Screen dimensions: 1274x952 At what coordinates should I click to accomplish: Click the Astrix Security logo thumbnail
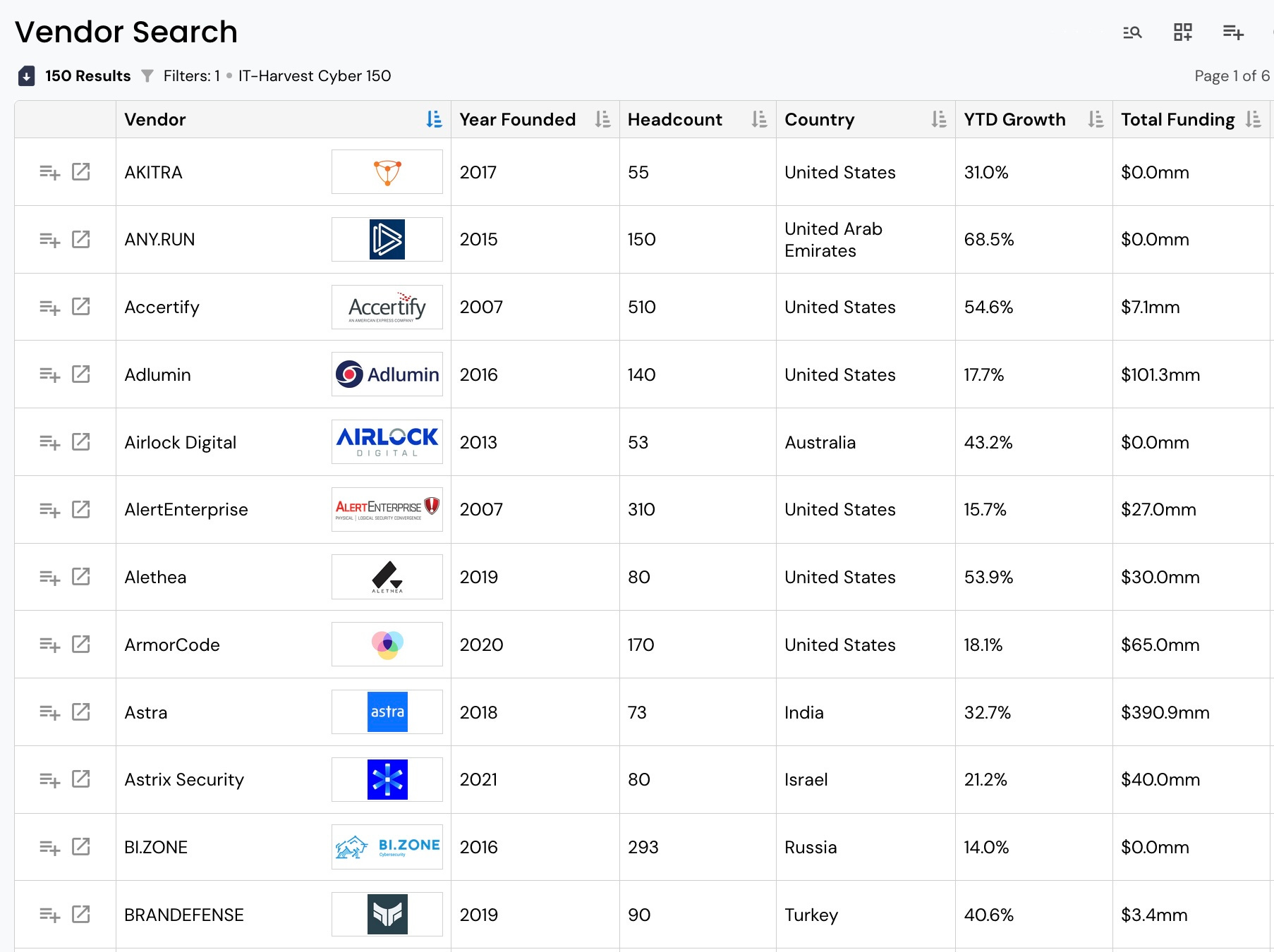click(x=387, y=779)
